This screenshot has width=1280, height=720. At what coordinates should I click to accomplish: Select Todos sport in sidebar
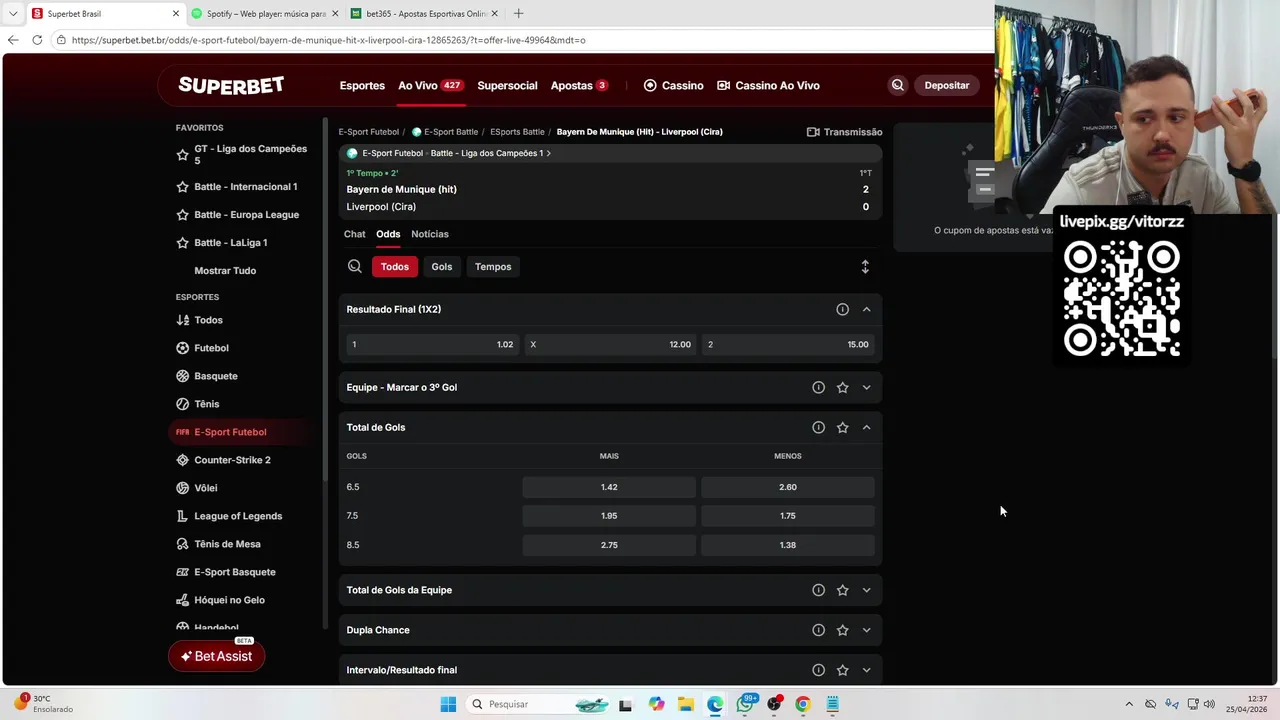208,320
